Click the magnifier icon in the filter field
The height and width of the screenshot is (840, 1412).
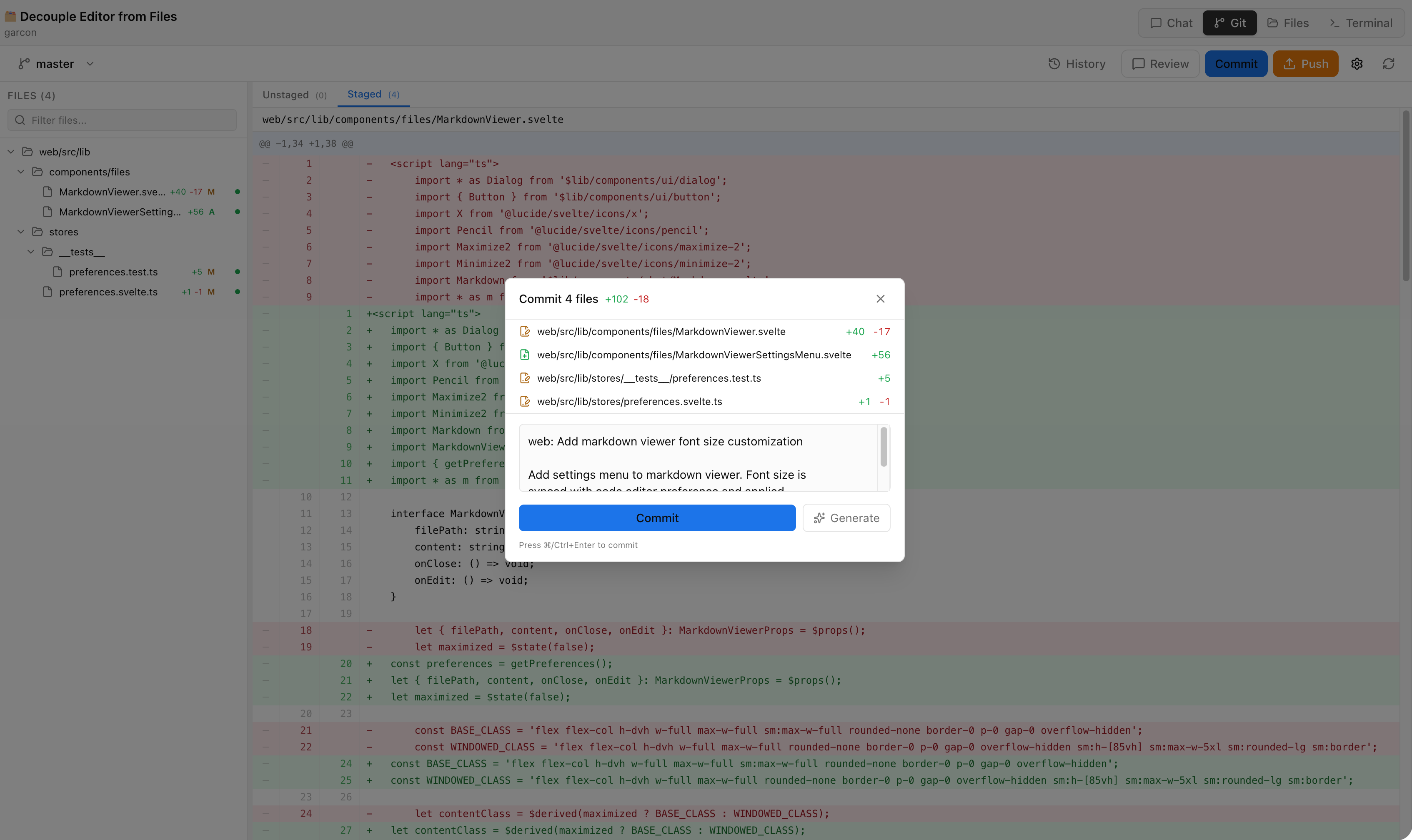coord(20,120)
